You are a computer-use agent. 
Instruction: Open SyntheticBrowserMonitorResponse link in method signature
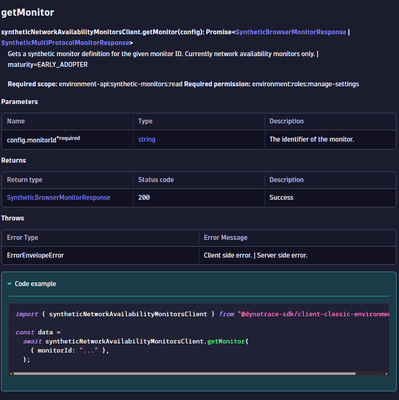click(291, 32)
